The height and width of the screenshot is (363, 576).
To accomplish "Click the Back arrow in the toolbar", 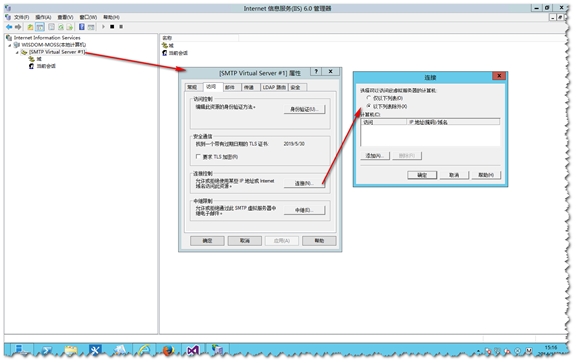I will tap(9, 27).
